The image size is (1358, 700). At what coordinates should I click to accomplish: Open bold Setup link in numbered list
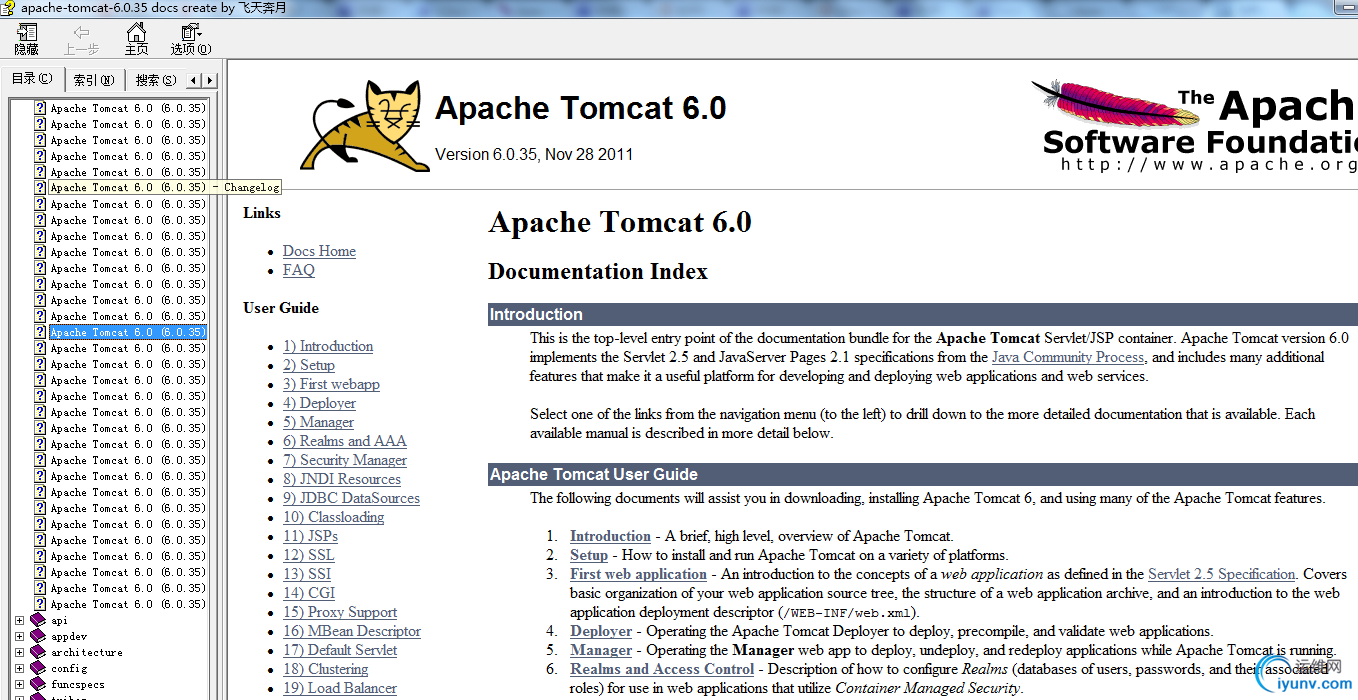[x=589, y=555]
